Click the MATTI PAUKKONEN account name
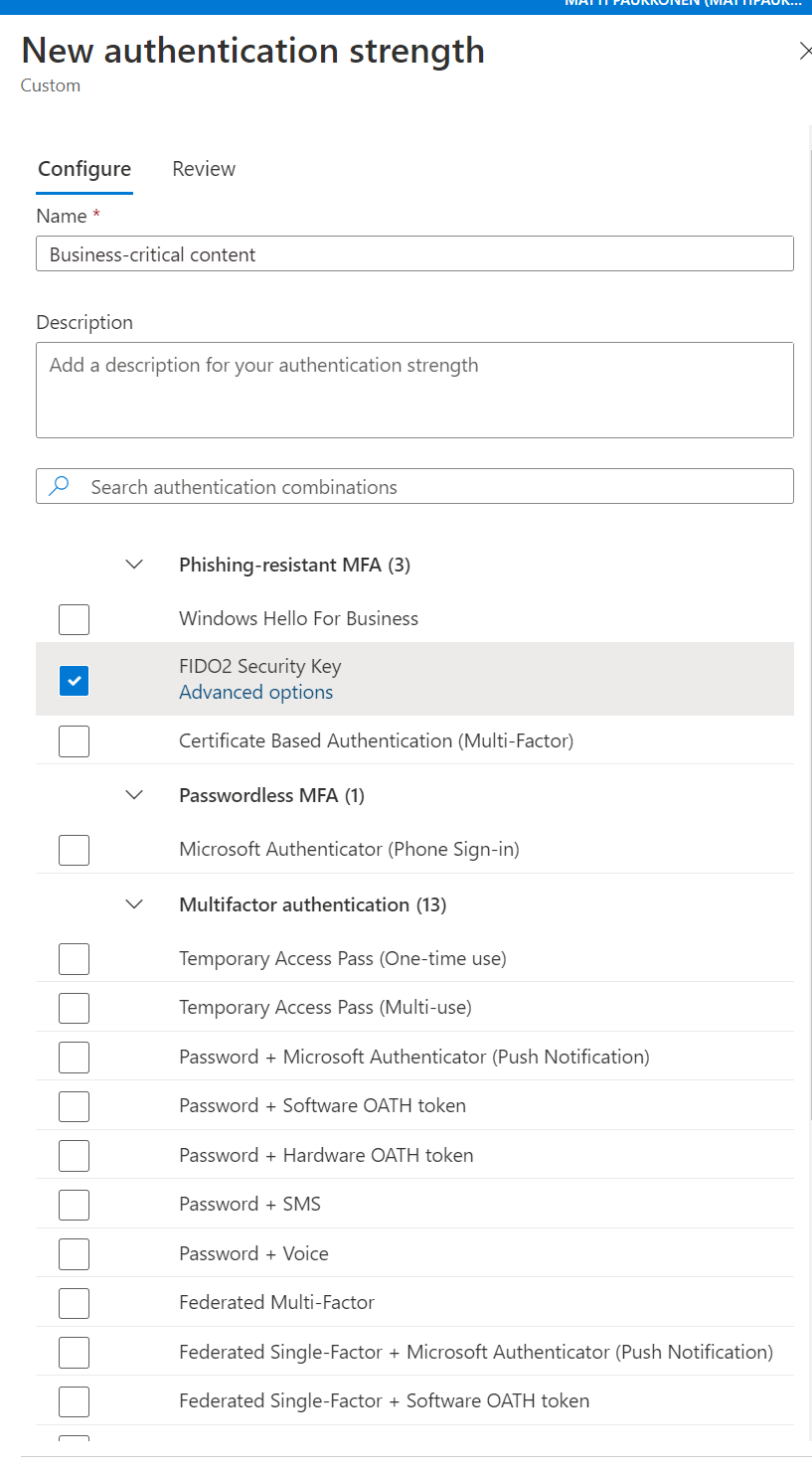Image resolution: width=812 pixels, height=1471 pixels. pyautogui.click(x=679, y=4)
